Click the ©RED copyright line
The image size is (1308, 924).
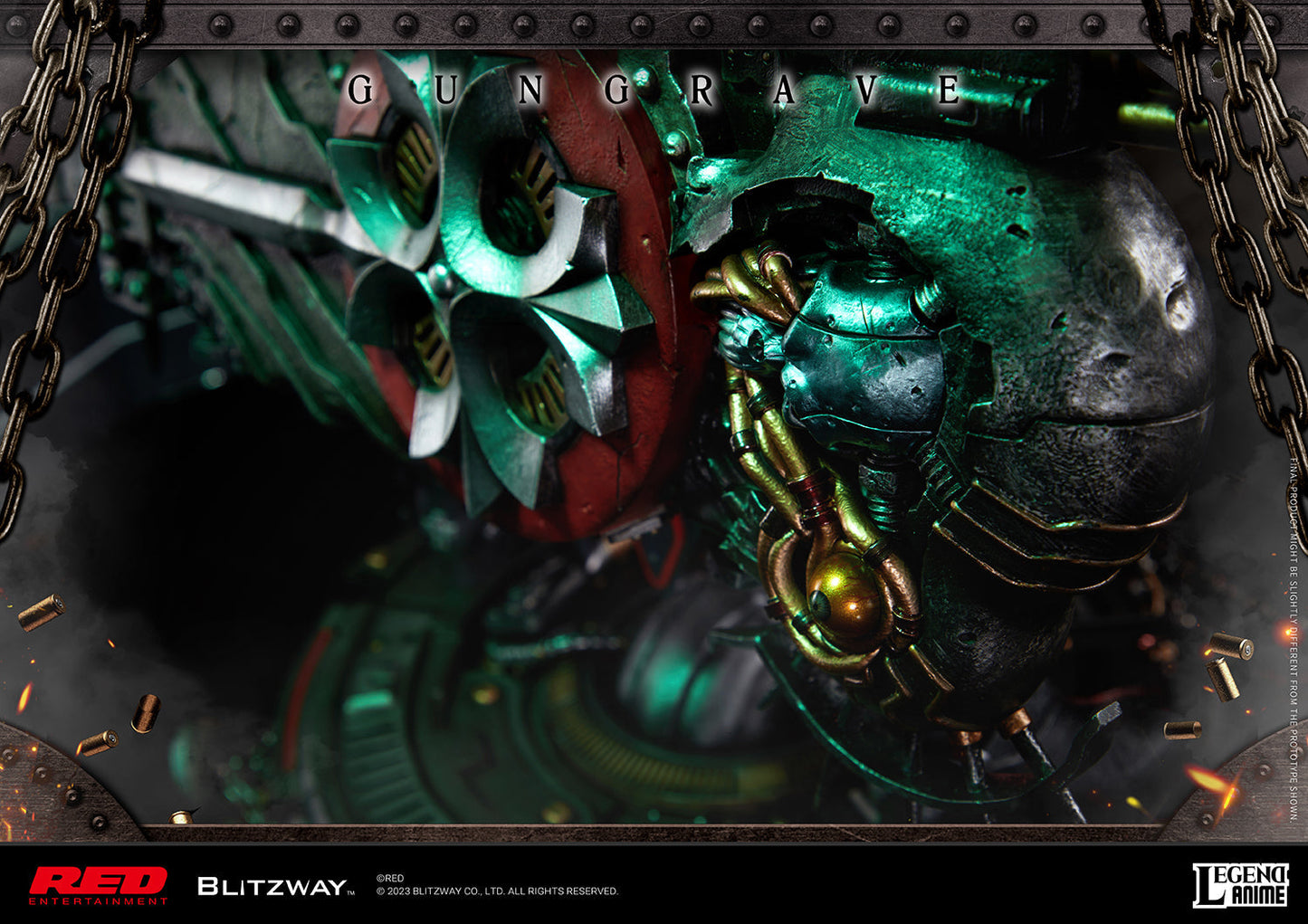(x=390, y=878)
